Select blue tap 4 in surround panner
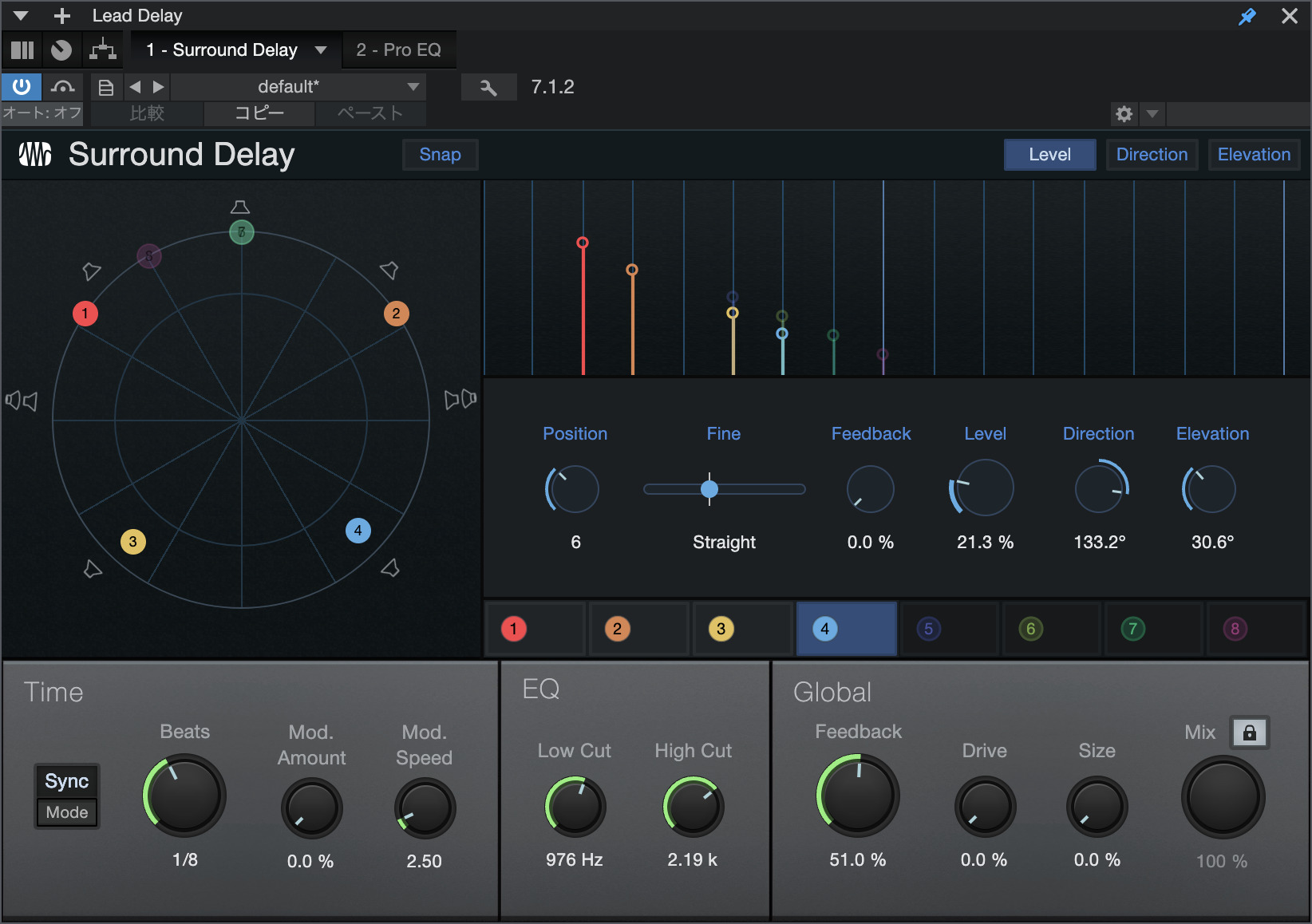 click(358, 531)
